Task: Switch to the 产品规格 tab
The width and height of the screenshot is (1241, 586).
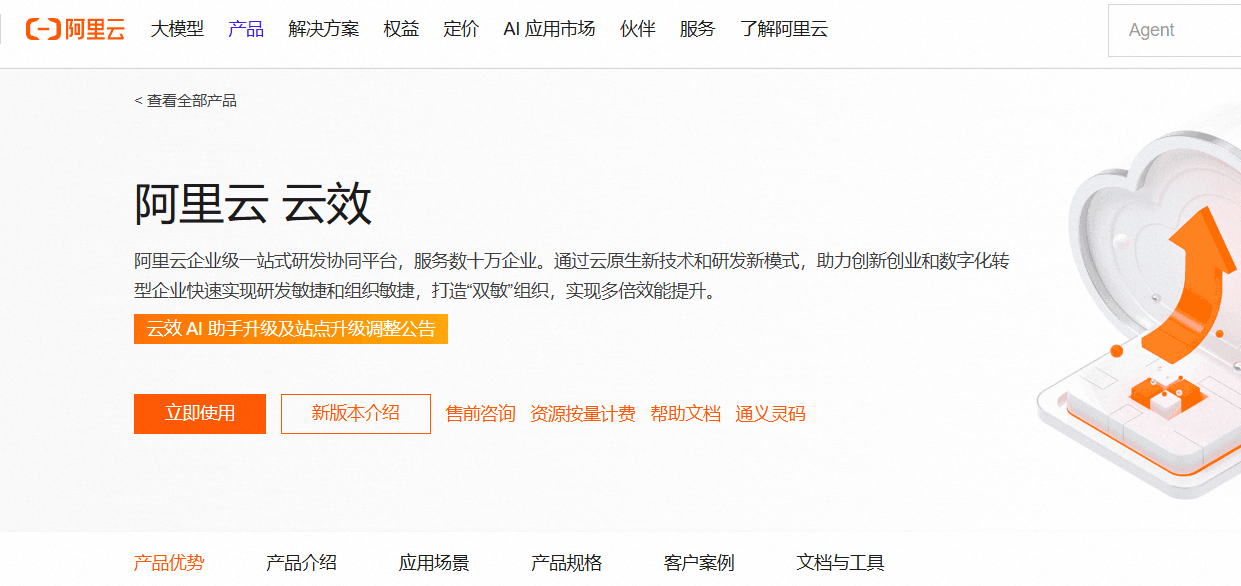Action: click(567, 563)
